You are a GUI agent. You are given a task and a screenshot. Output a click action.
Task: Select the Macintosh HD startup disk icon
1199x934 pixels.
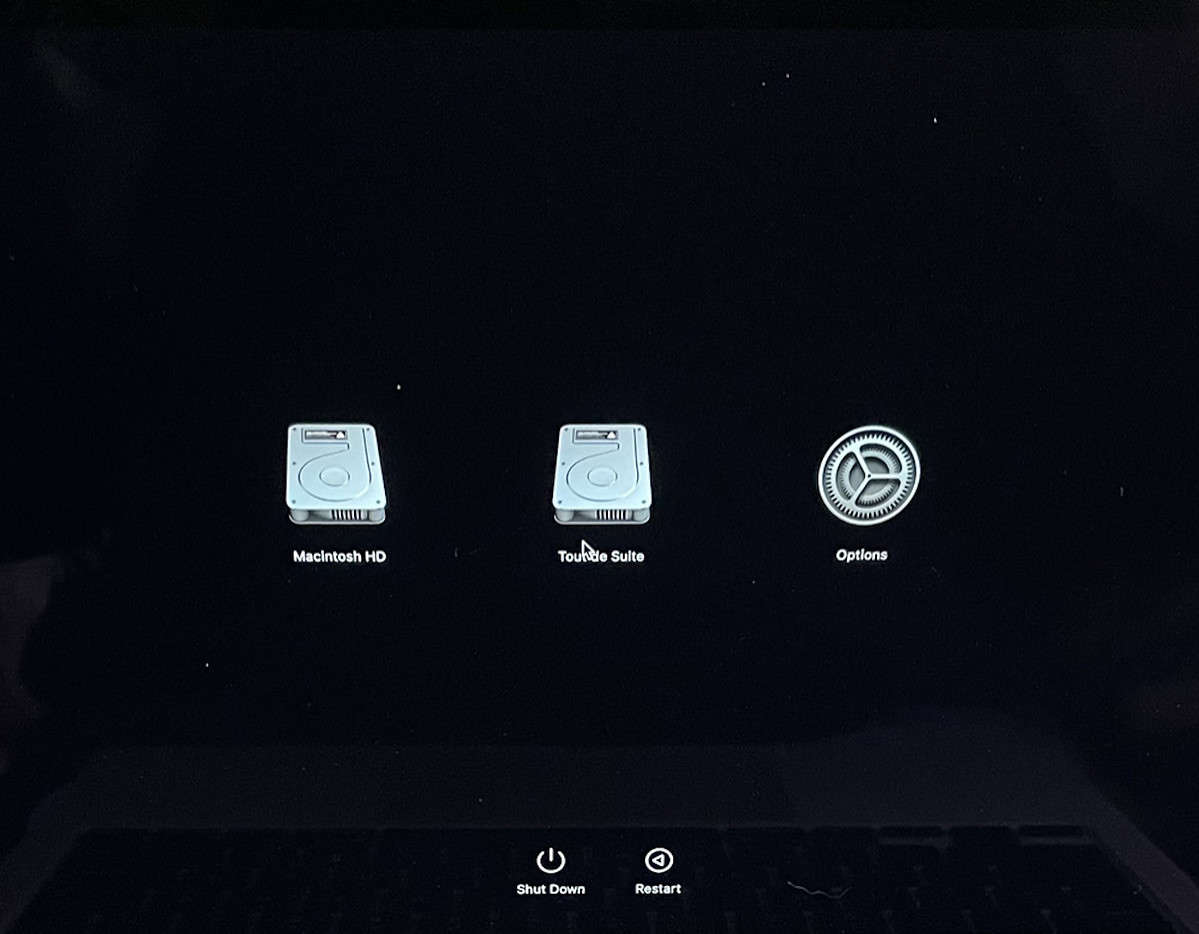(336, 474)
